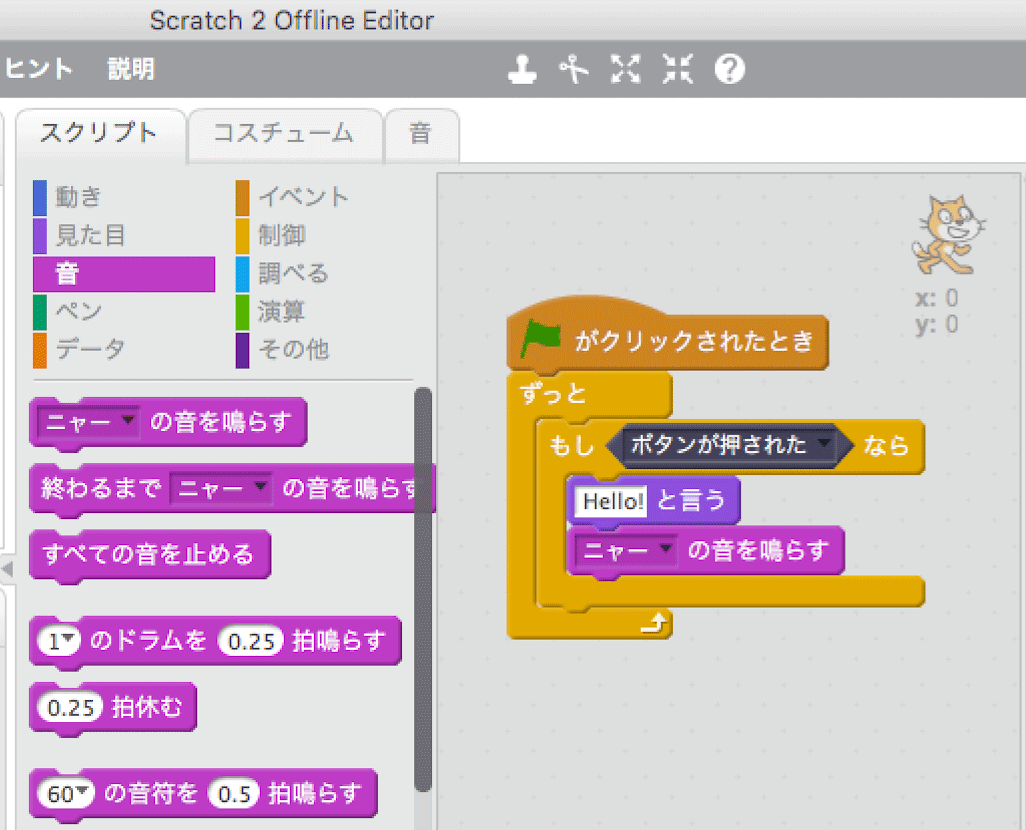This screenshot has height=830, width=1026.
Task: Click the loop arrow on forever block
Action: [653, 624]
